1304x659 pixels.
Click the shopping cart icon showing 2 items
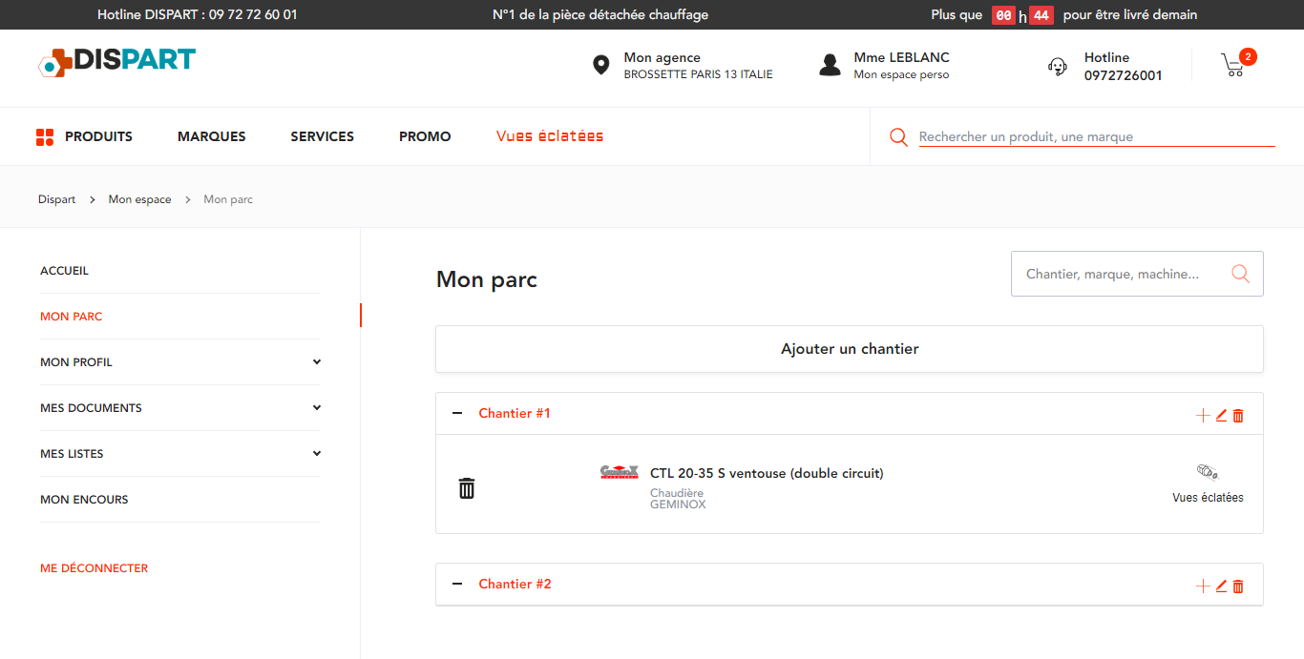(x=1233, y=65)
